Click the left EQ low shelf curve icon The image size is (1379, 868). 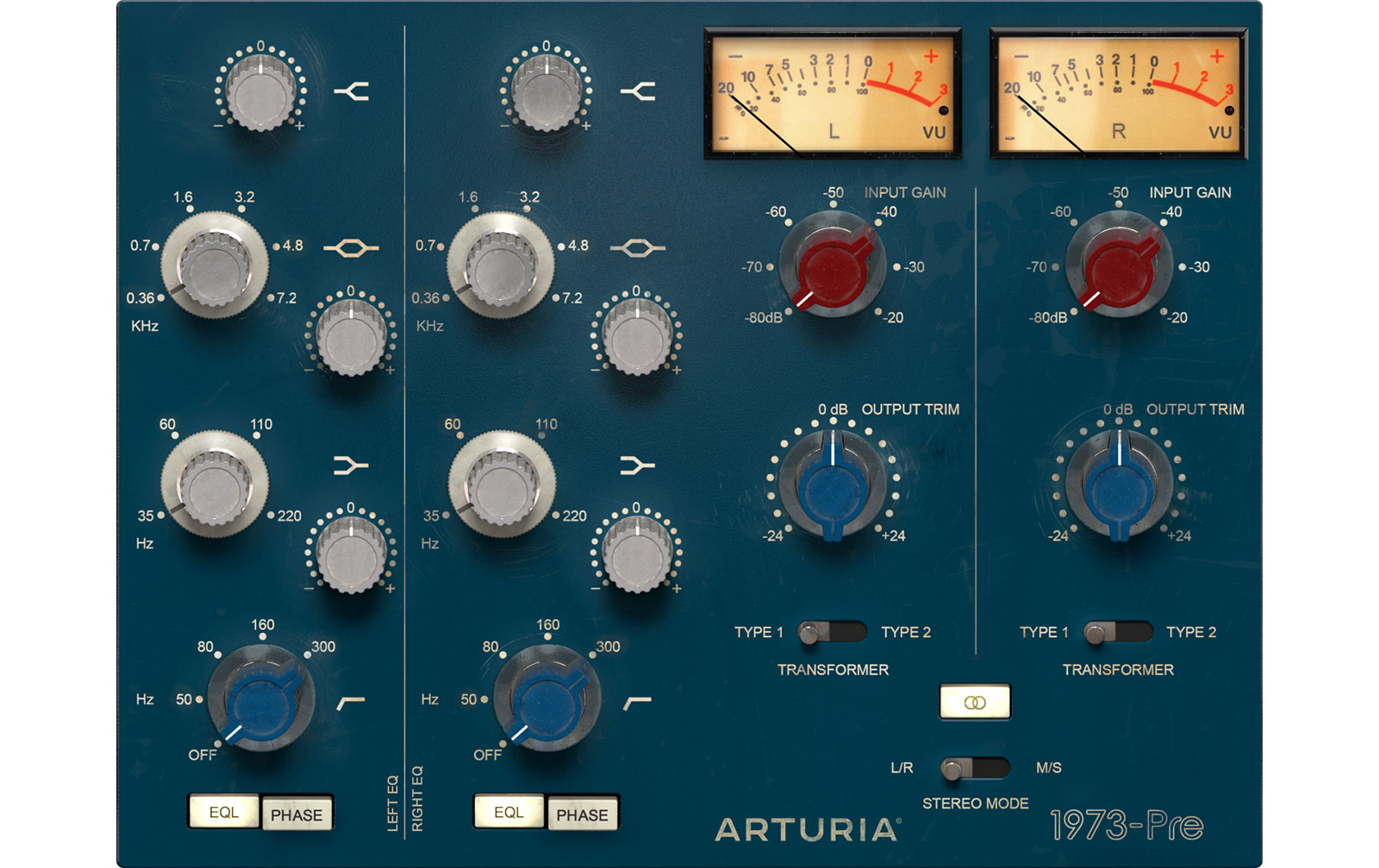tap(351, 465)
